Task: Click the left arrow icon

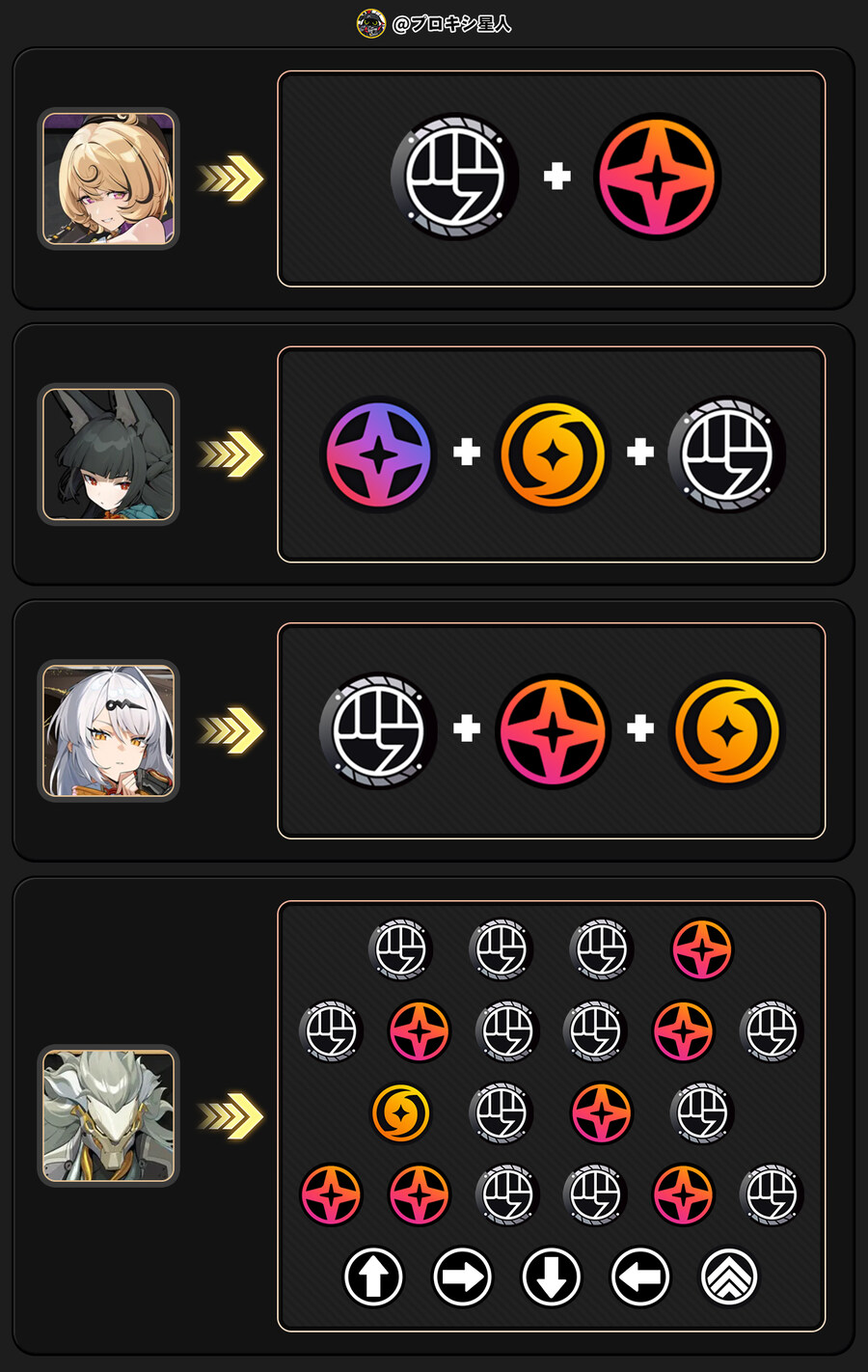Action: (x=639, y=1276)
